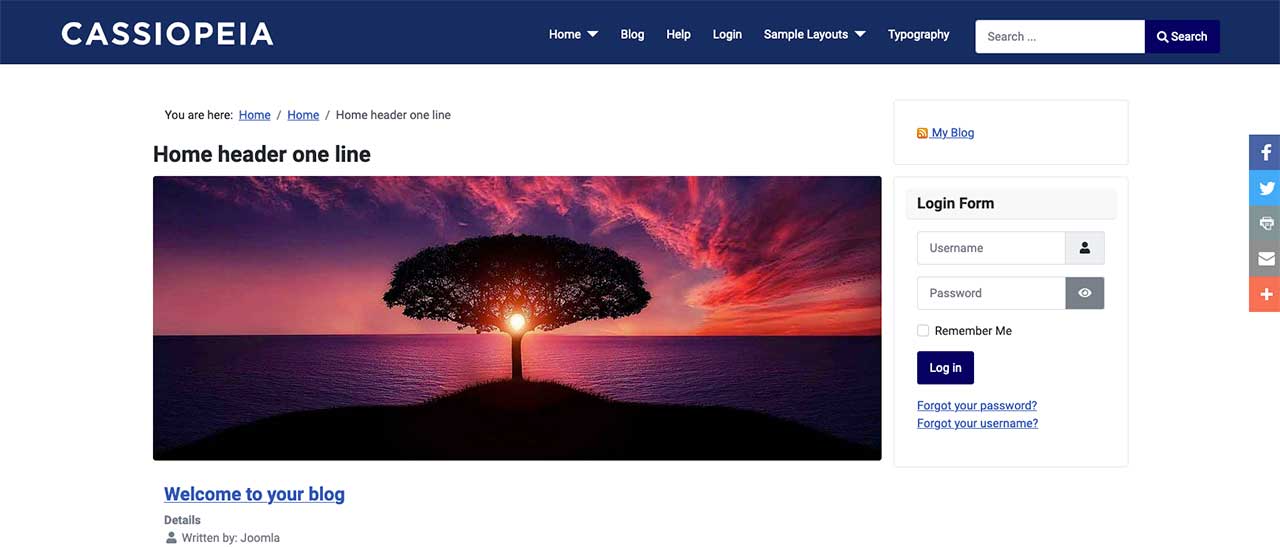This screenshot has width=1280, height=548.
Task: Open Welcome to your blog article link
Action: point(254,494)
